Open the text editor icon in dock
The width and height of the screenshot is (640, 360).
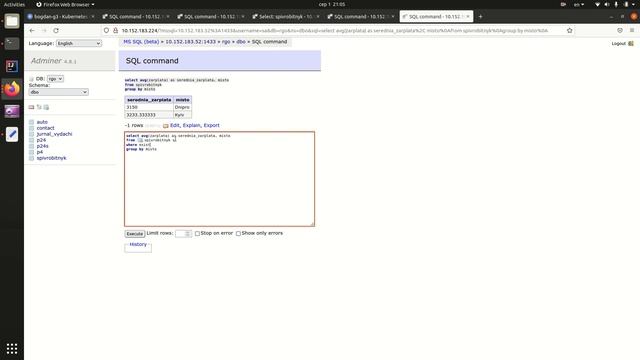click(12, 134)
